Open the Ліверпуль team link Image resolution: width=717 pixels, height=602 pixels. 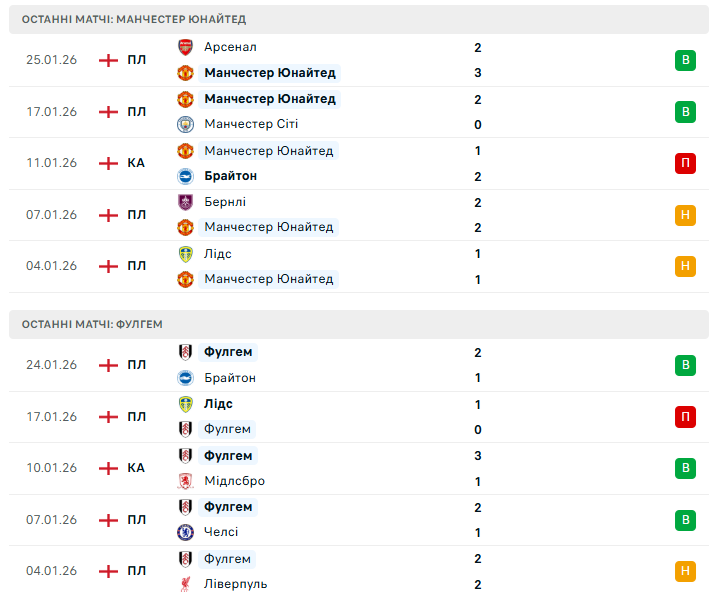point(235,584)
